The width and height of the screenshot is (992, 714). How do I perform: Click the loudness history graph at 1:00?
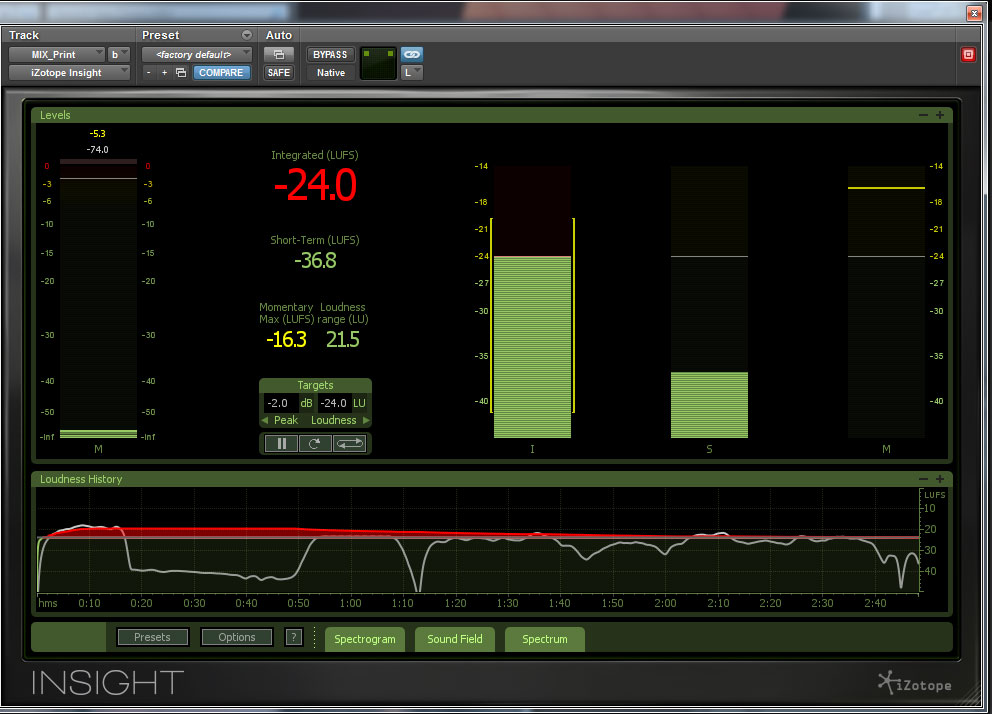point(350,541)
